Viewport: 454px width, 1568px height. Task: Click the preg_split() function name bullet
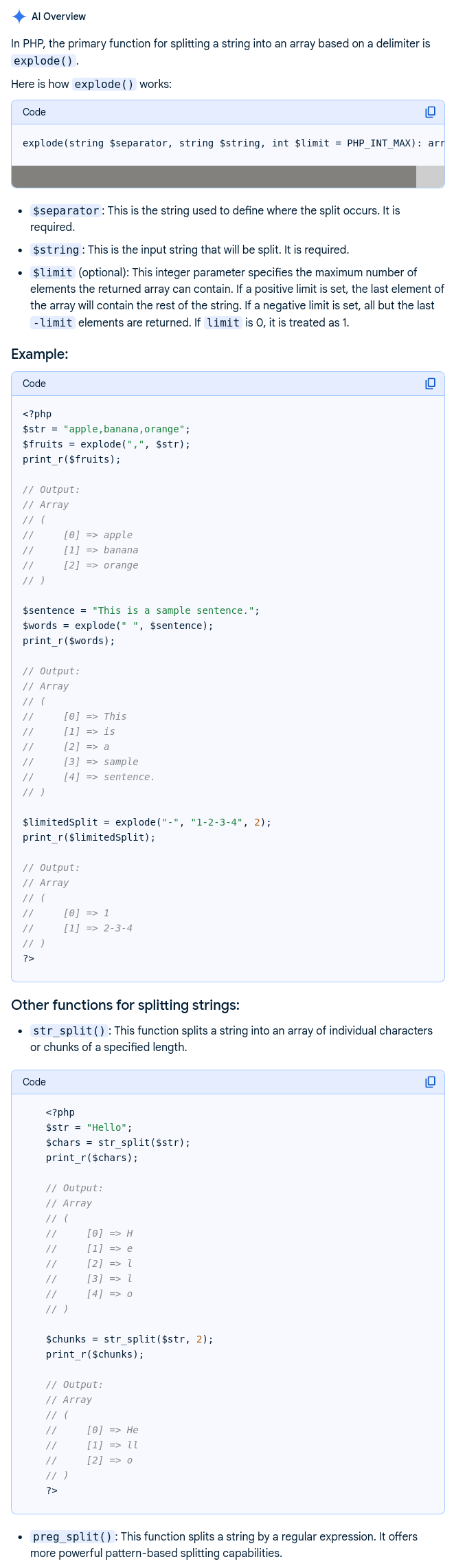click(x=72, y=1537)
